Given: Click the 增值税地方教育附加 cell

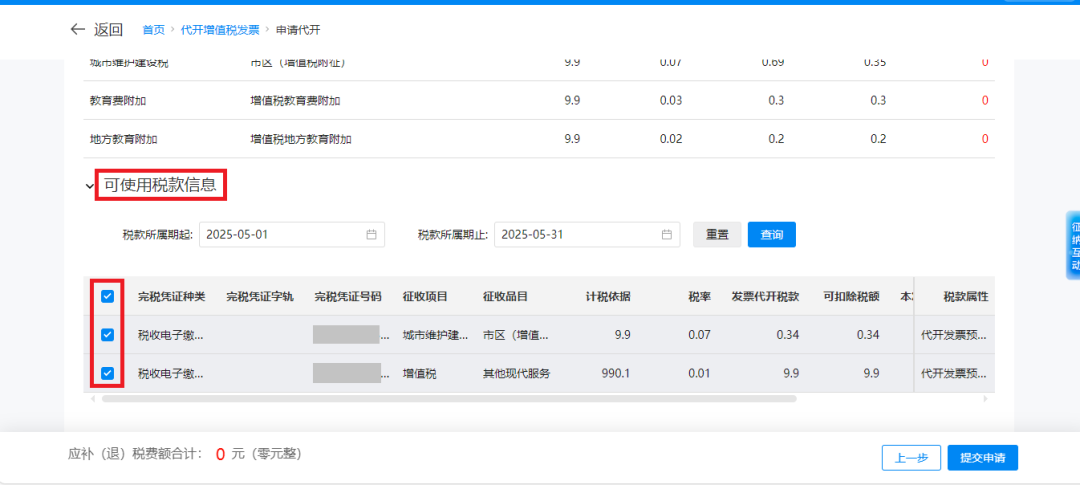Looking at the screenshot, I should [x=301, y=139].
